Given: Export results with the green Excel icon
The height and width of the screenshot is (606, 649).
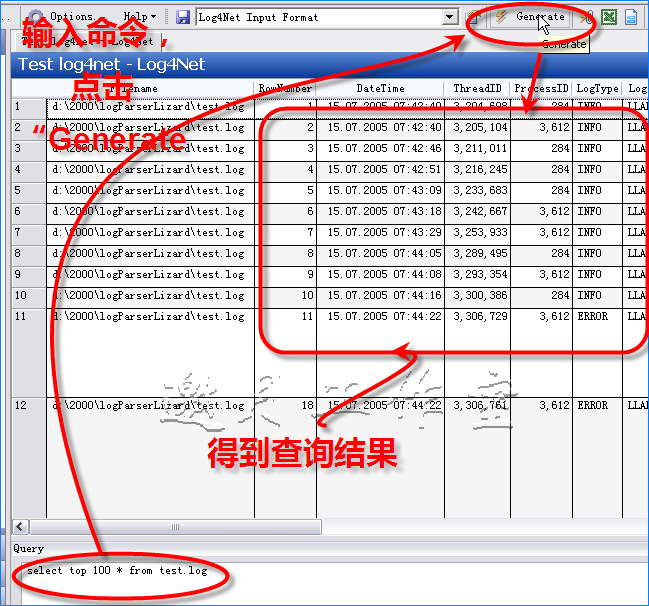Looking at the screenshot, I should pos(609,17).
